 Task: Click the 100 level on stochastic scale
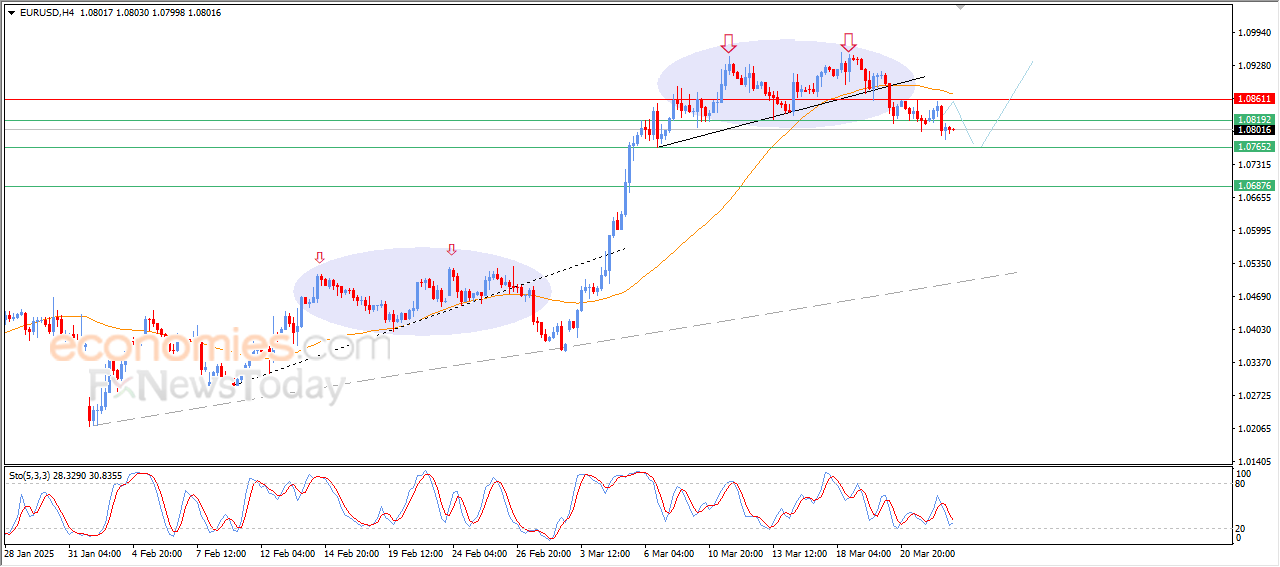(1245, 473)
